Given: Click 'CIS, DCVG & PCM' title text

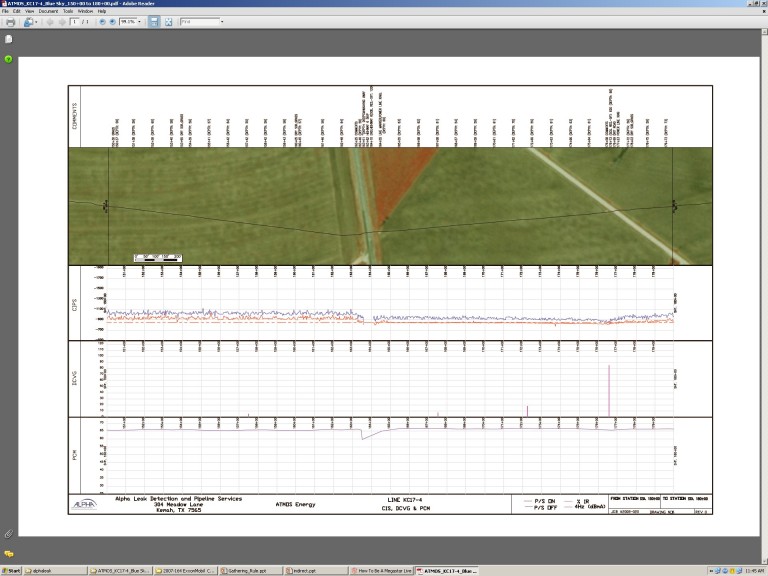Looking at the screenshot, I should click(406, 508).
